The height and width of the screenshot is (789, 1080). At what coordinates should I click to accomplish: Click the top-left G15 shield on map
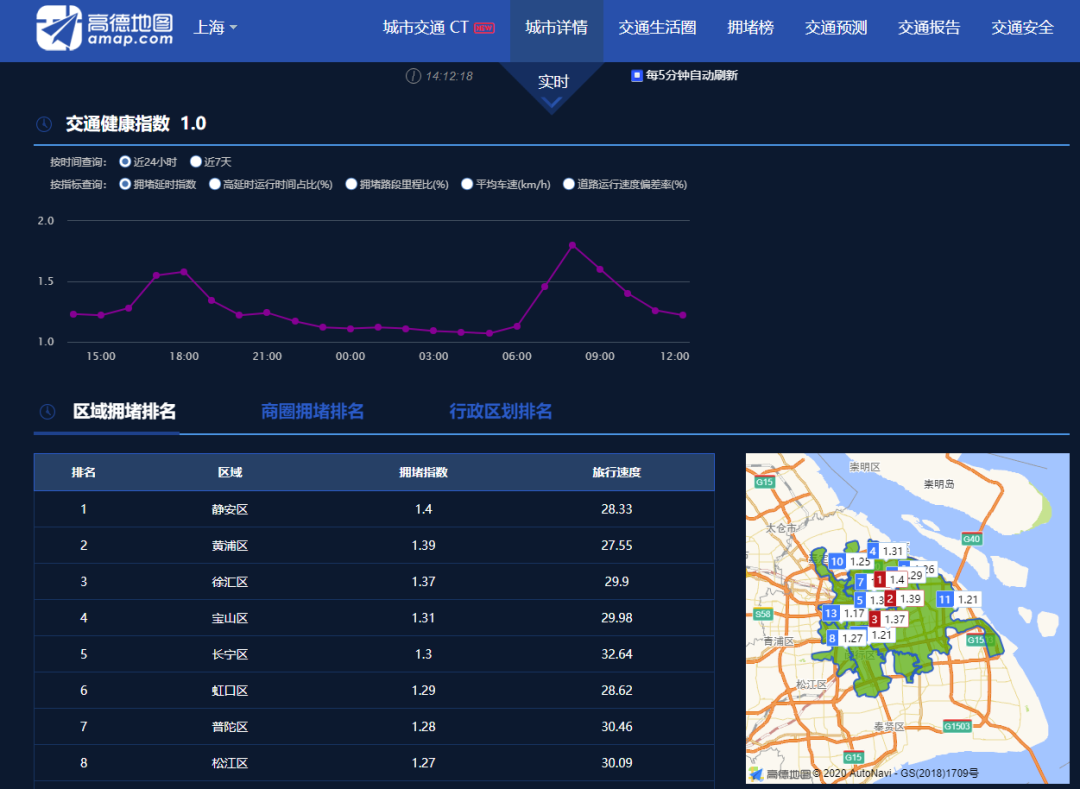765,483
